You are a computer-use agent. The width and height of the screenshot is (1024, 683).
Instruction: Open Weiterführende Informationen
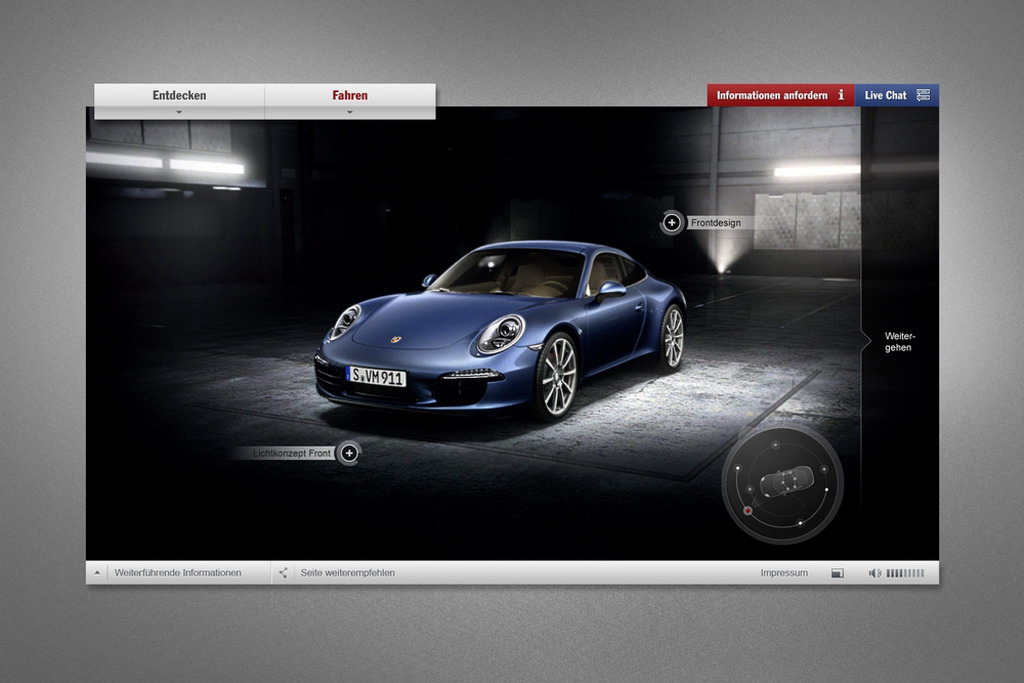point(178,573)
